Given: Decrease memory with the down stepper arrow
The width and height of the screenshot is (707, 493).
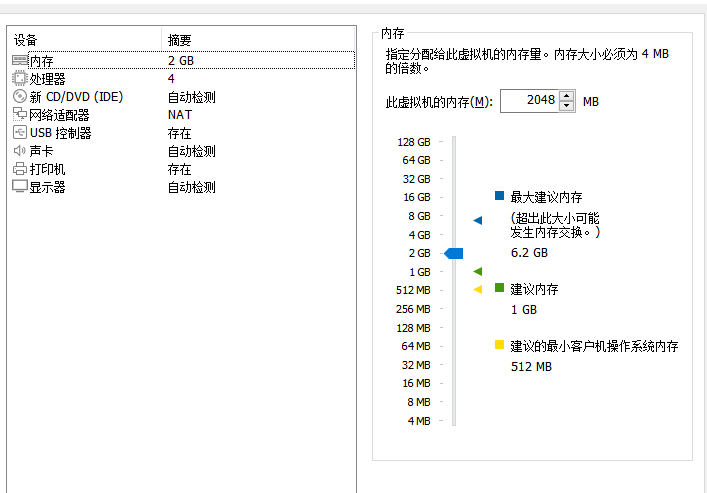Looking at the screenshot, I should click(x=567, y=106).
